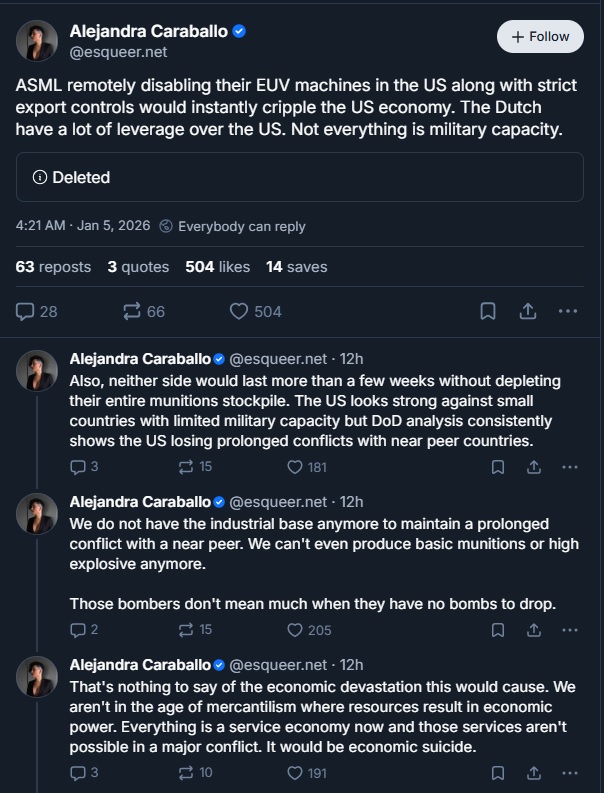This screenshot has height=793, width=604.
Task: Click the Follow button
Action: tap(540, 36)
